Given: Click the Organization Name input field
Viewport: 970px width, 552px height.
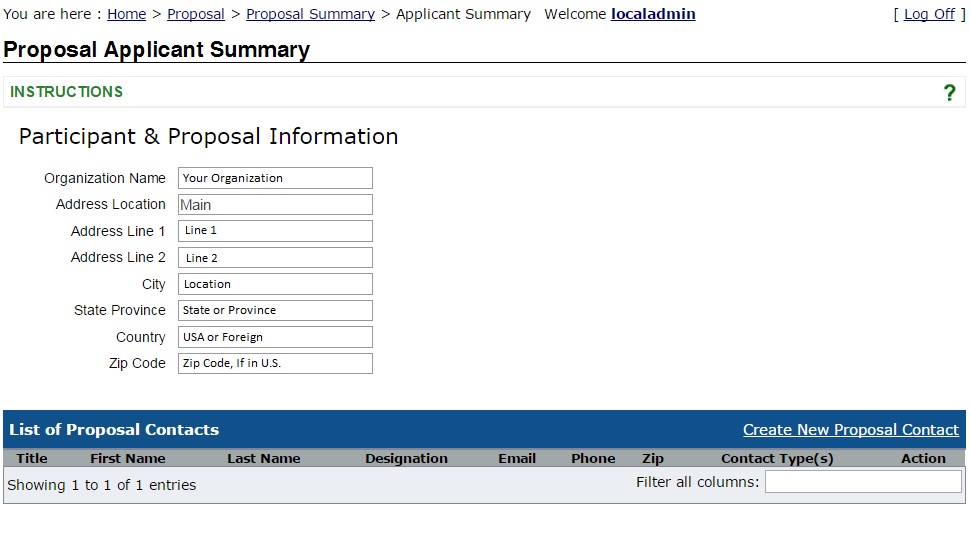Looking at the screenshot, I should click(275, 178).
